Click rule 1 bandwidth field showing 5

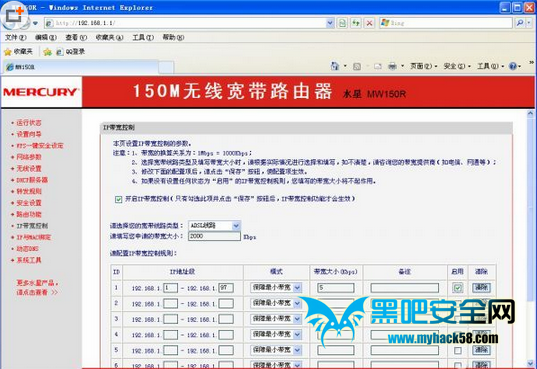[336, 288]
